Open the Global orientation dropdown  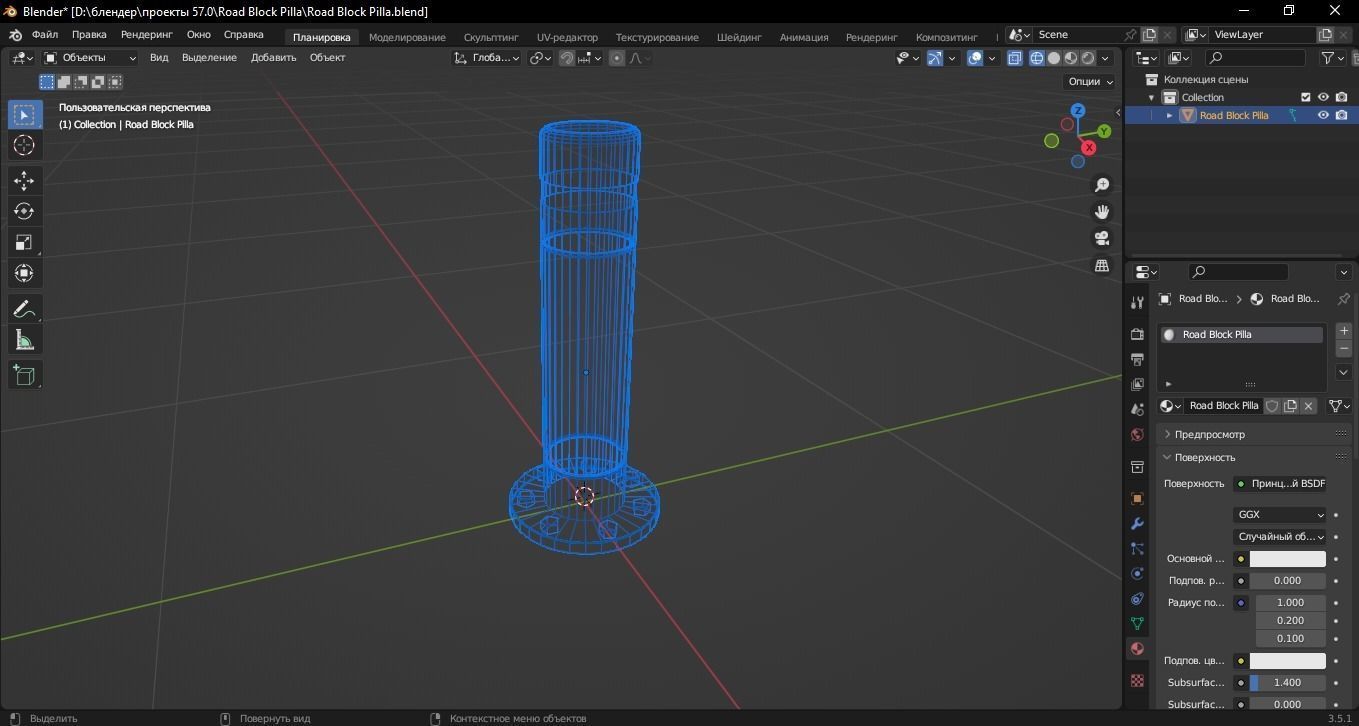[487, 58]
